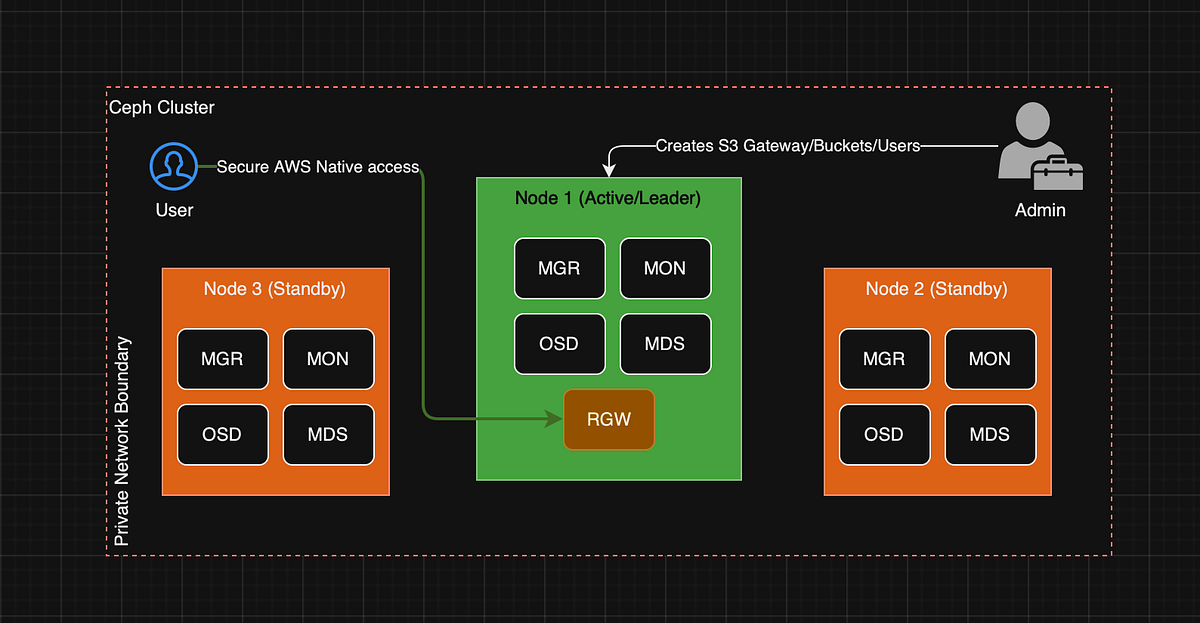Select the Ceph Cluster boundary label

click(x=162, y=107)
